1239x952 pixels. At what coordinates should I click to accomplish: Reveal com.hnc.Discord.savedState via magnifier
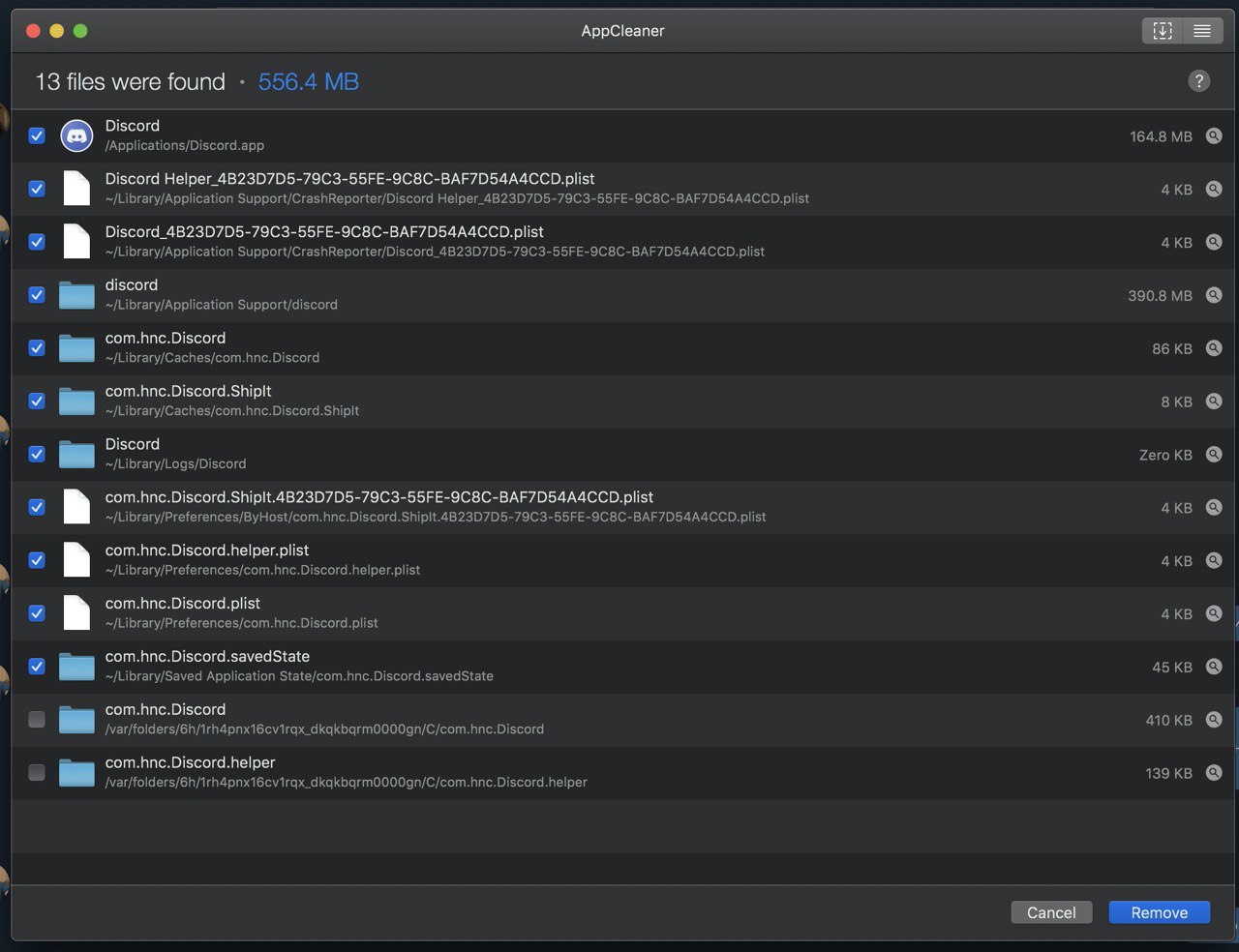point(1214,667)
